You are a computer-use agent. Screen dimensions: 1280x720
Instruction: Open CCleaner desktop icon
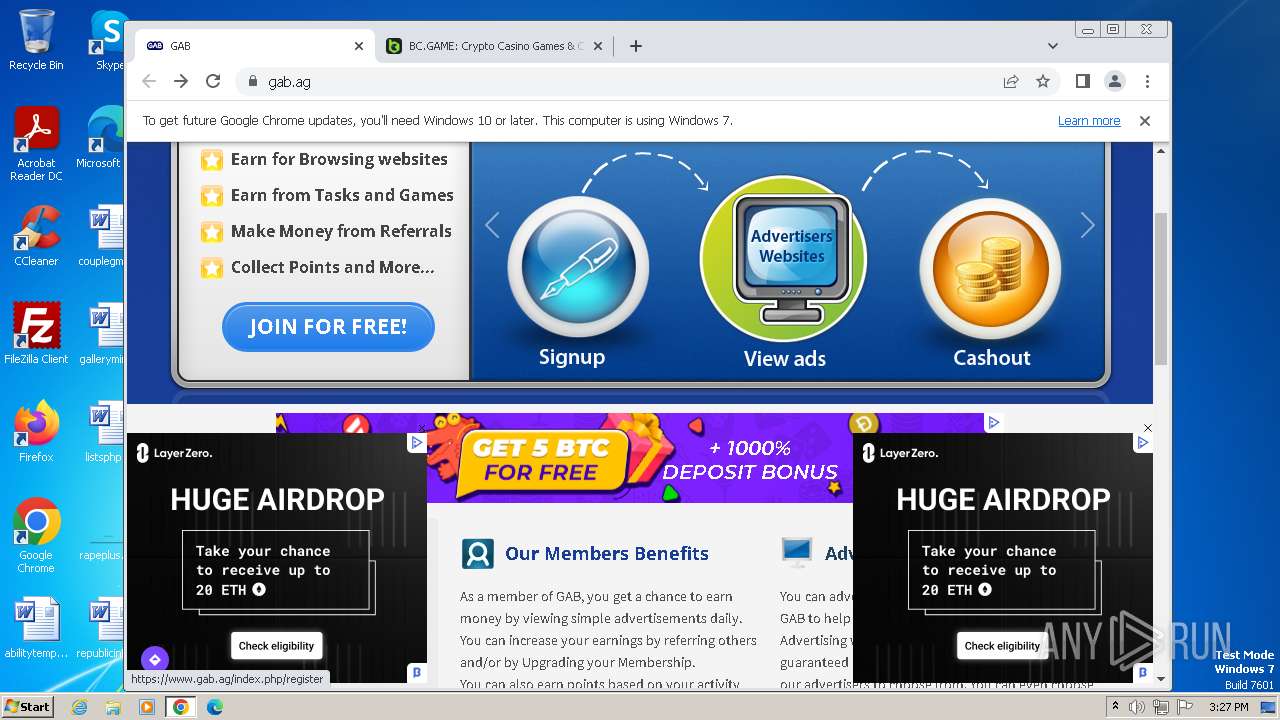click(36, 236)
